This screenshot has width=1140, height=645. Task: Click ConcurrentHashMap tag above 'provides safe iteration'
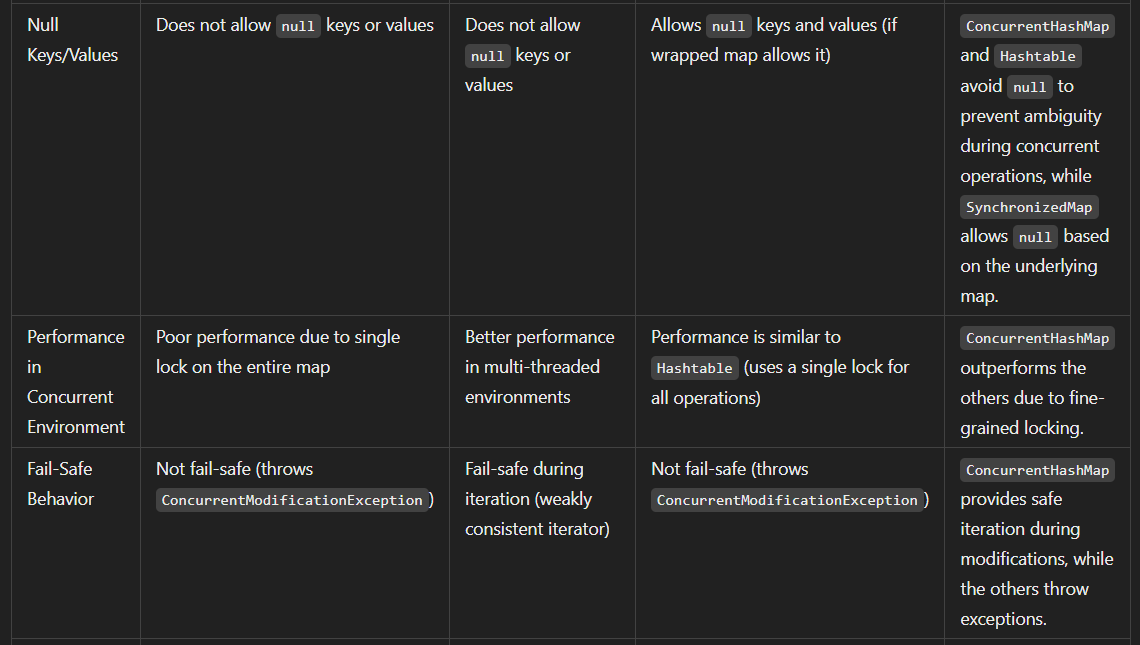point(1037,470)
